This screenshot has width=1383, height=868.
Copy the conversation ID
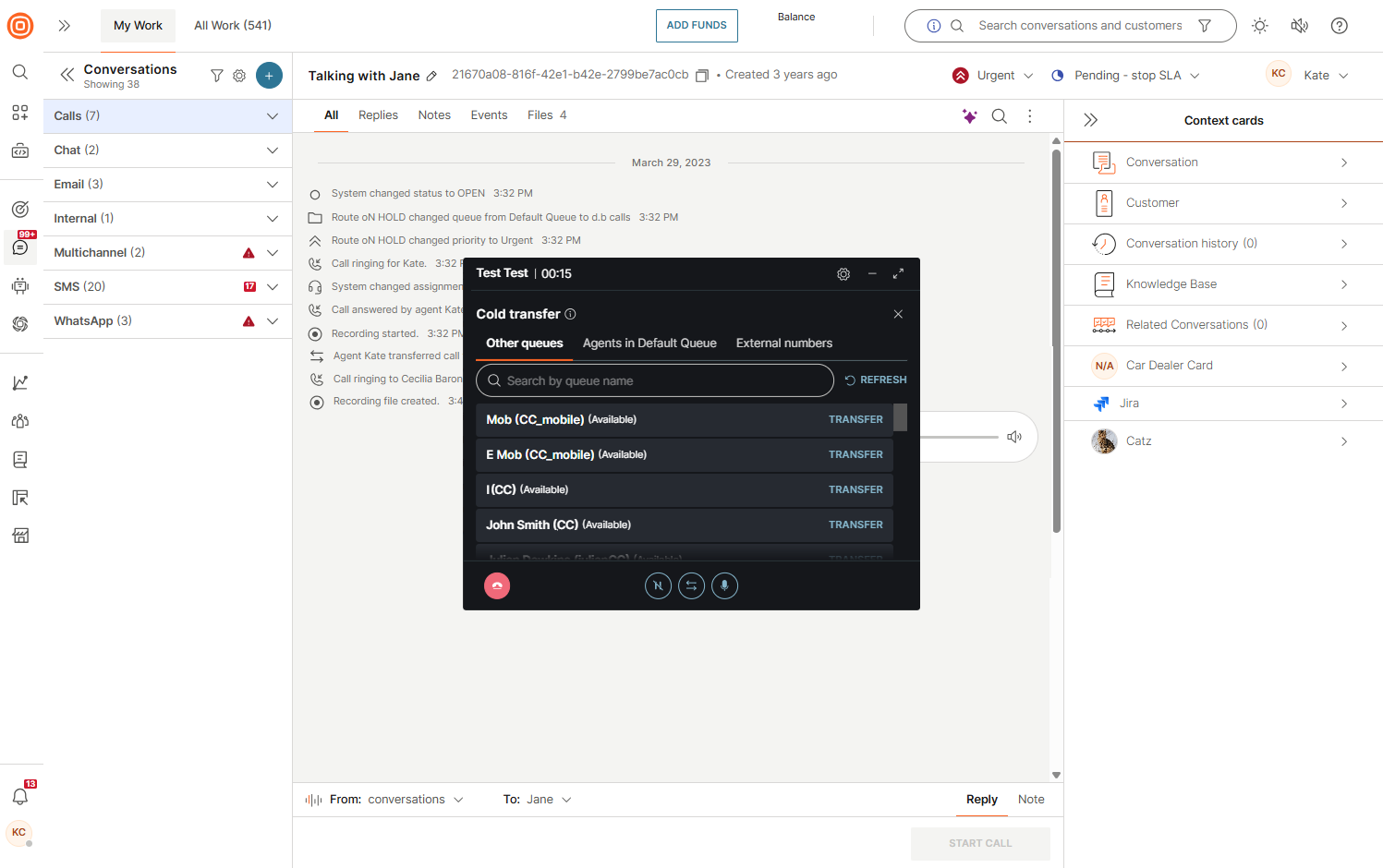click(702, 76)
